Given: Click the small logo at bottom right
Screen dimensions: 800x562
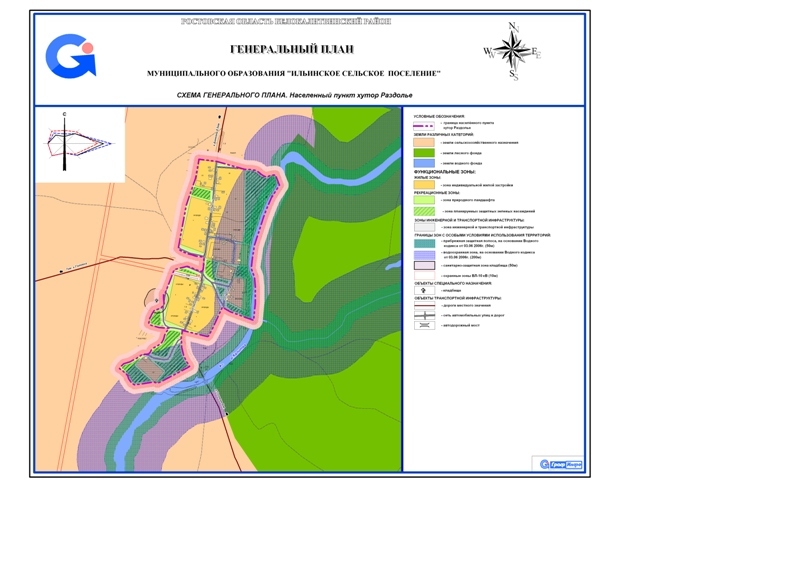Looking at the screenshot, I should click(x=559, y=464).
